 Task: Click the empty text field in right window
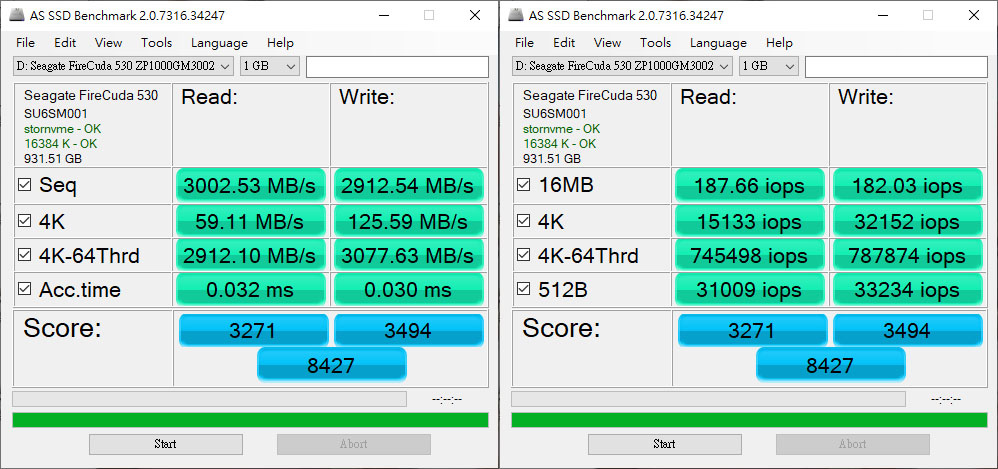coord(896,67)
